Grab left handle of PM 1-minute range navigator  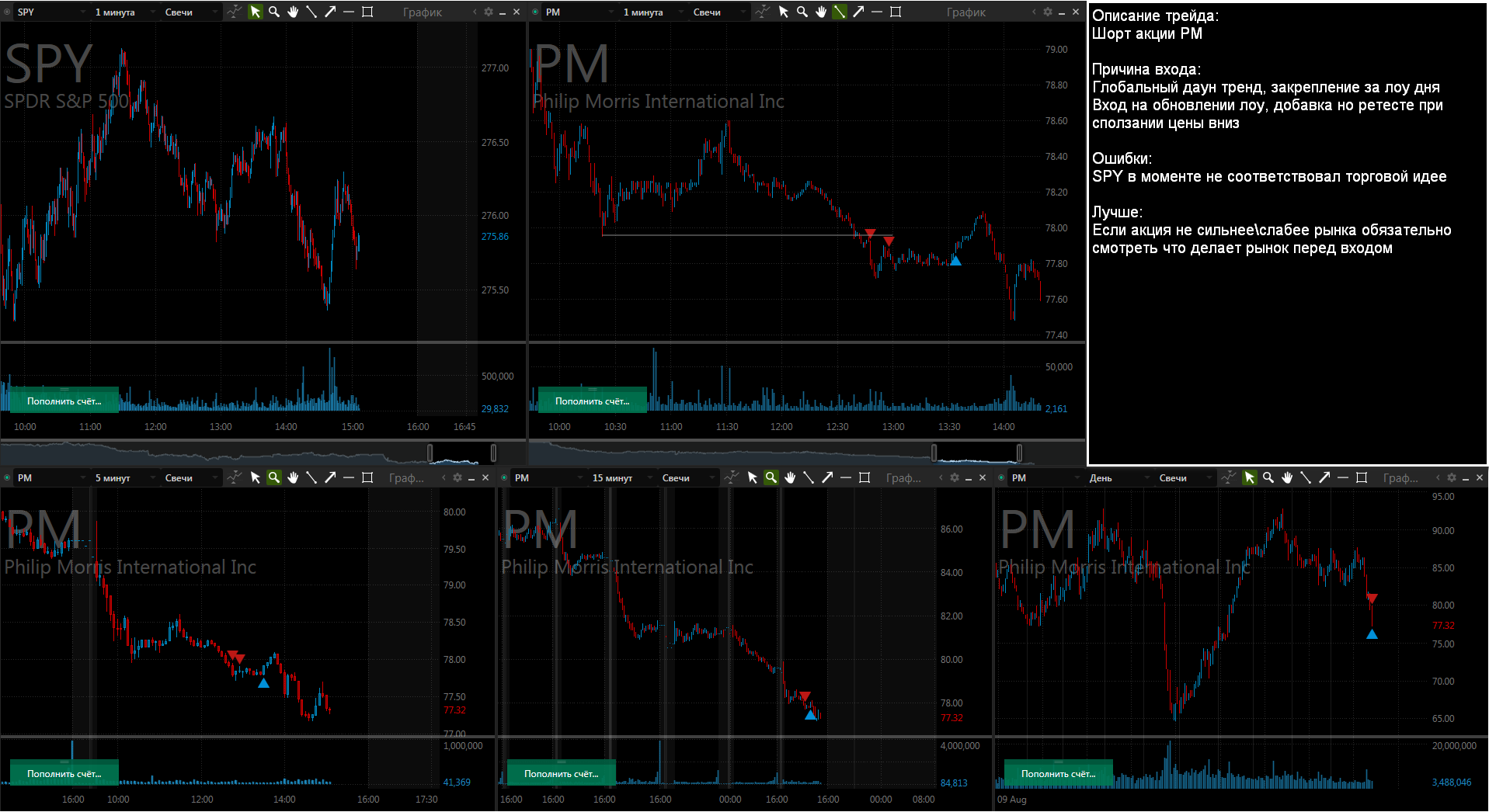pyautogui.click(x=934, y=452)
